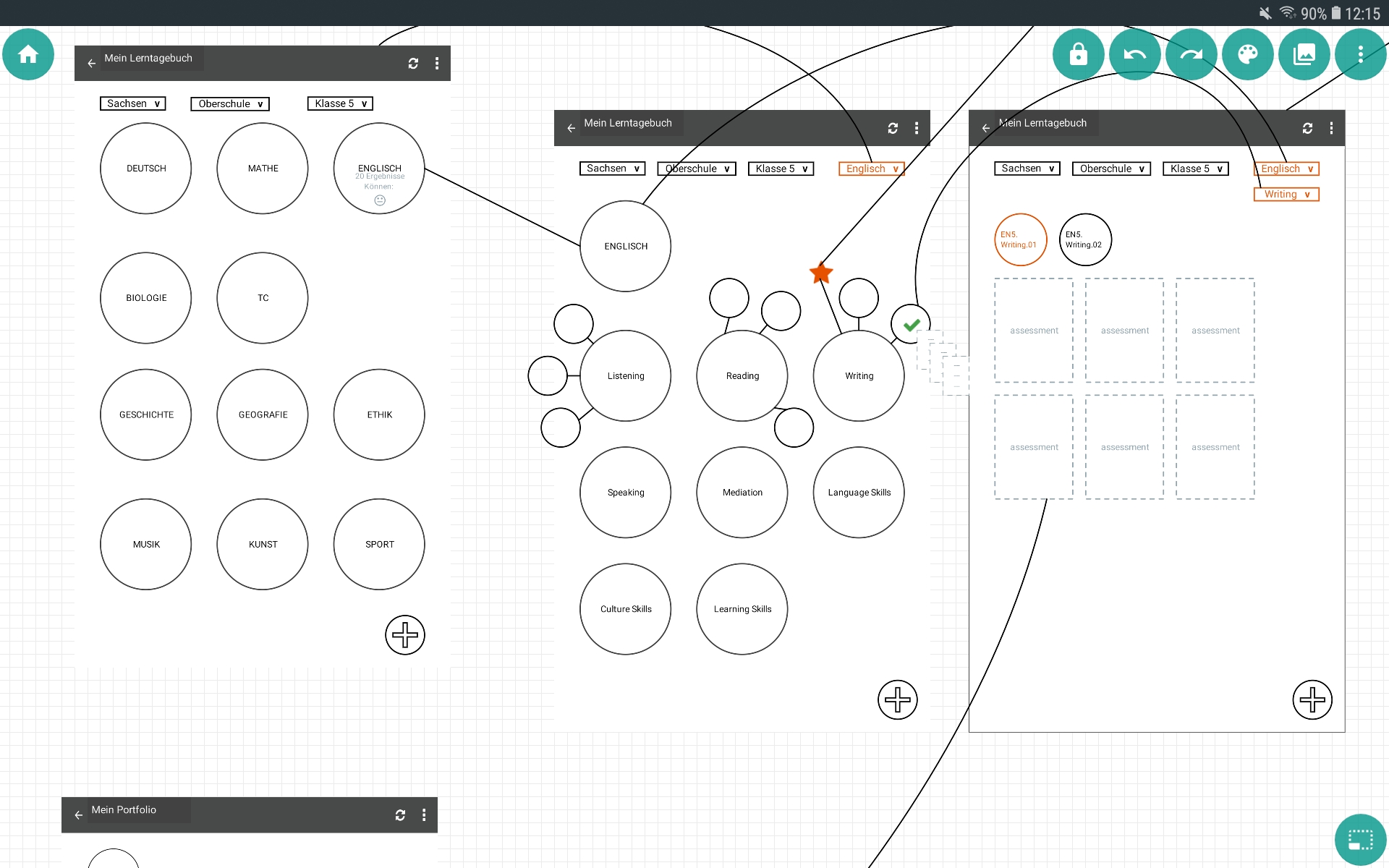The height and width of the screenshot is (868, 1389).
Task: Select the EN5. Writing.02 circle
Action: pos(1084,239)
